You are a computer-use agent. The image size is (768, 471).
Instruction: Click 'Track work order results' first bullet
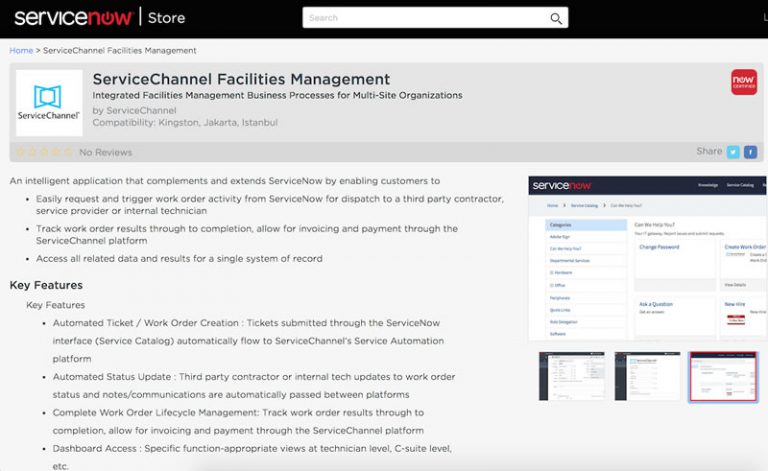click(x=247, y=235)
